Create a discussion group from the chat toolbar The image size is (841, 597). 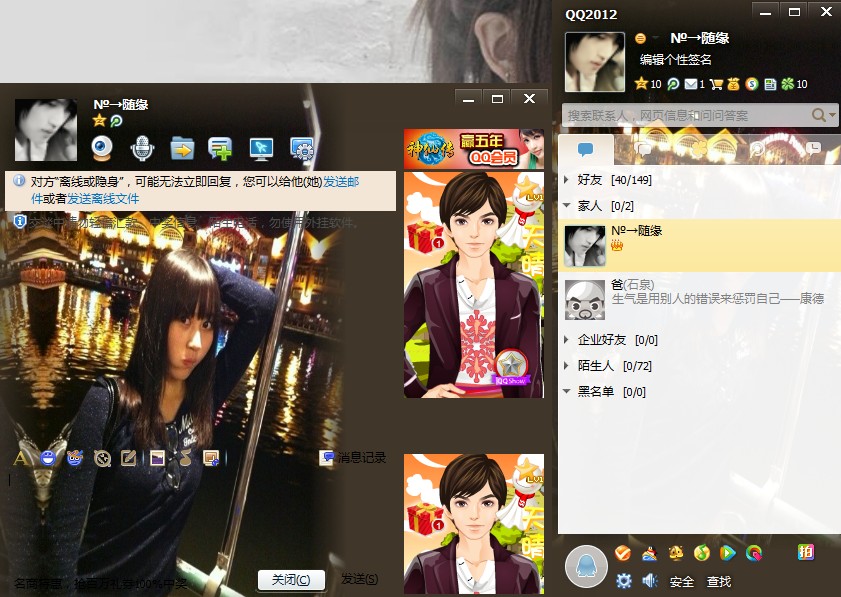pos(220,149)
